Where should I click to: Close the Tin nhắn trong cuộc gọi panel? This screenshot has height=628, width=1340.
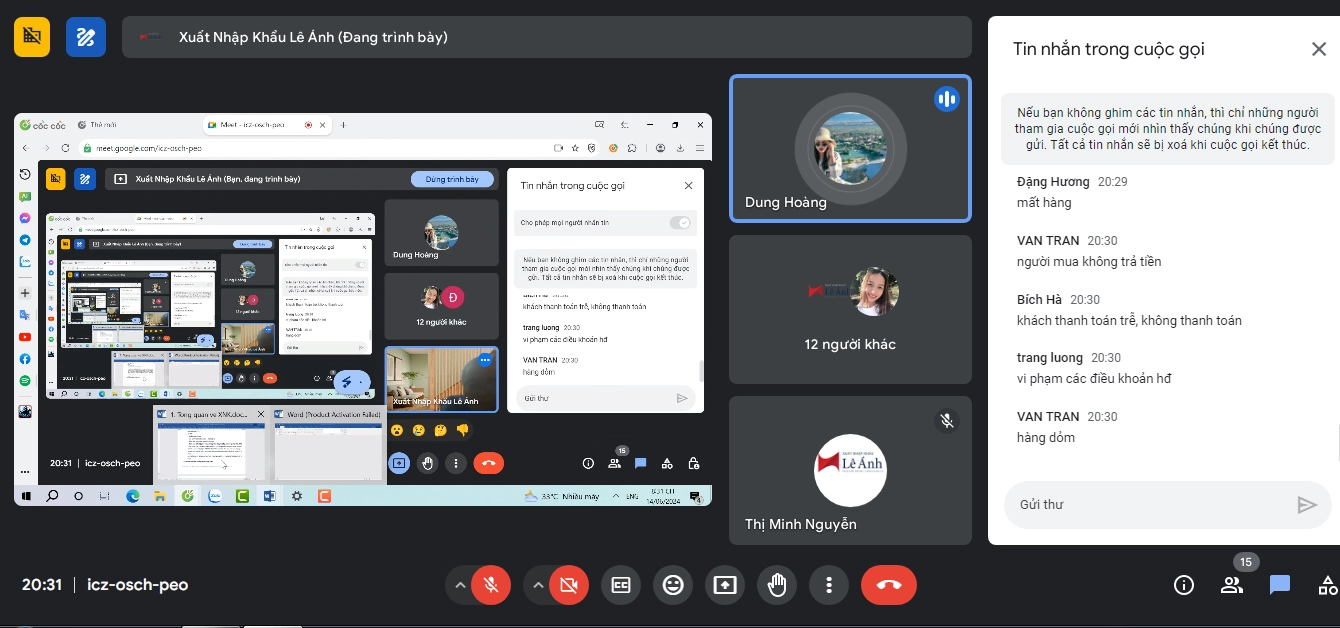pos(1319,49)
